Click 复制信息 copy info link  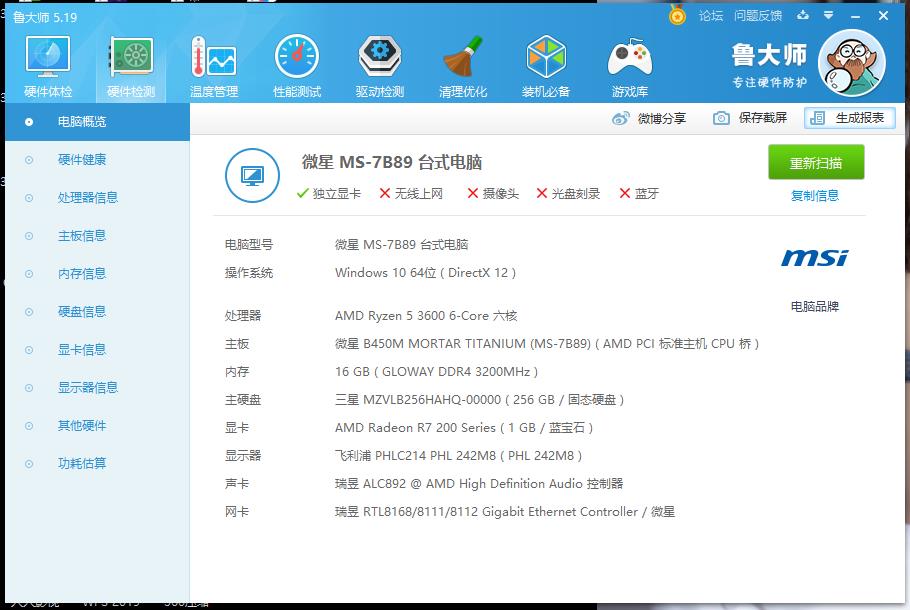[x=815, y=196]
